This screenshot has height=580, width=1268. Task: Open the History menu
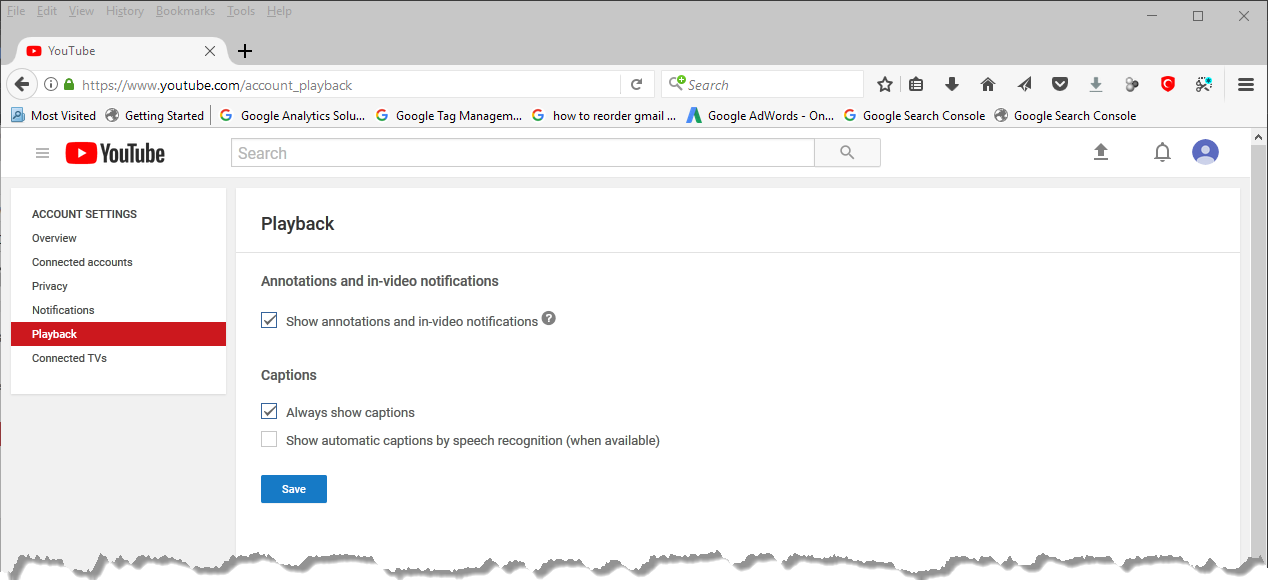pyautogui.click(x=125, y=11)
